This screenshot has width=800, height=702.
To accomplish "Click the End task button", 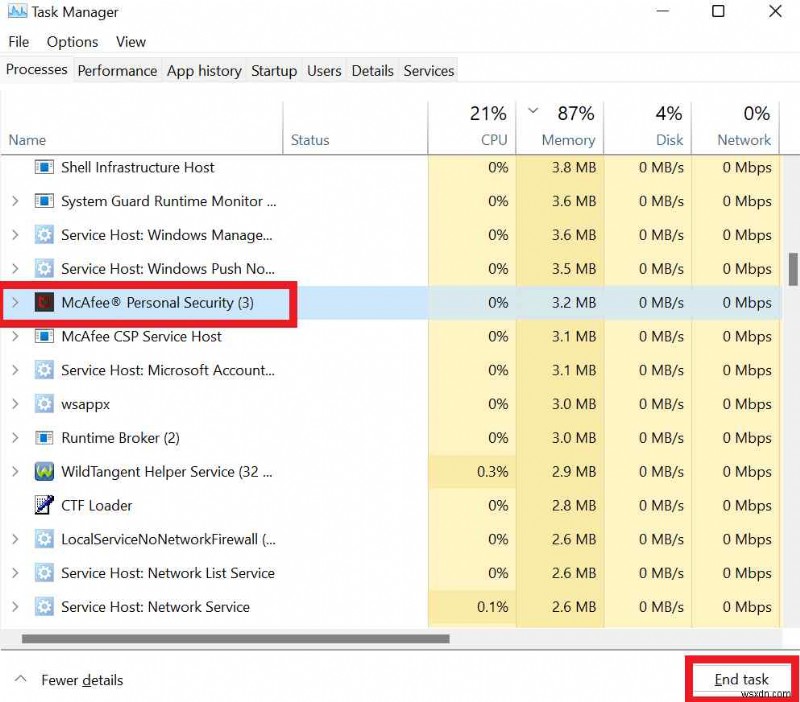I will coord(741,679).
